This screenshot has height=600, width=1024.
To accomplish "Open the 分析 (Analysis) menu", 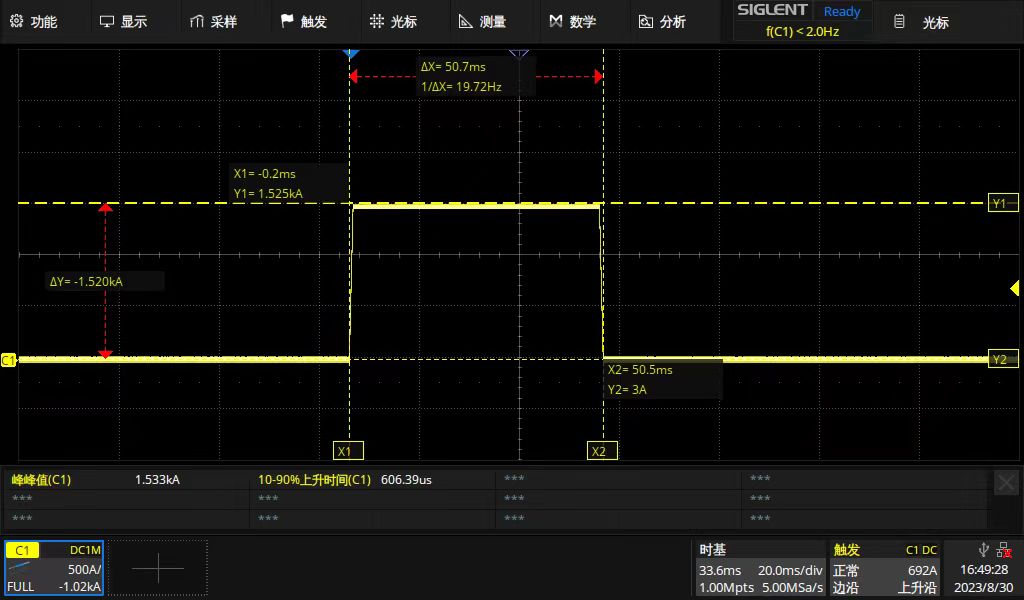I will point(662,21).
